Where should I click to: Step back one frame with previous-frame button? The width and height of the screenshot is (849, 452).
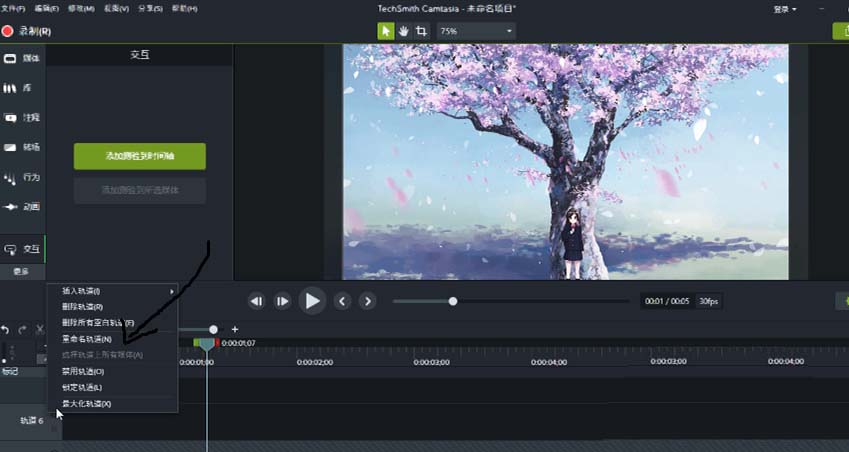[x=257, y=301]
